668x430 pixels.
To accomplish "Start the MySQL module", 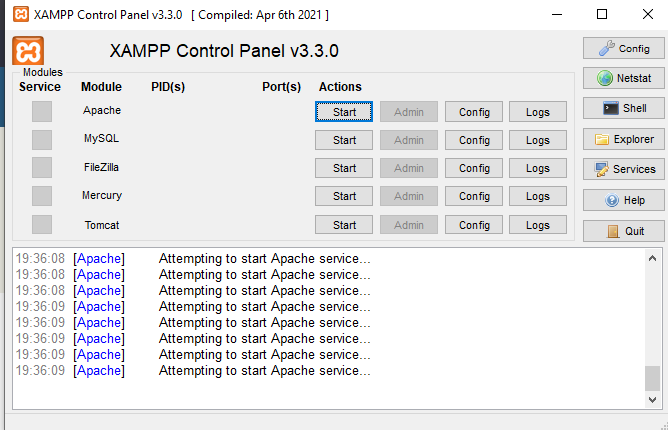I will tap(344, 140).
